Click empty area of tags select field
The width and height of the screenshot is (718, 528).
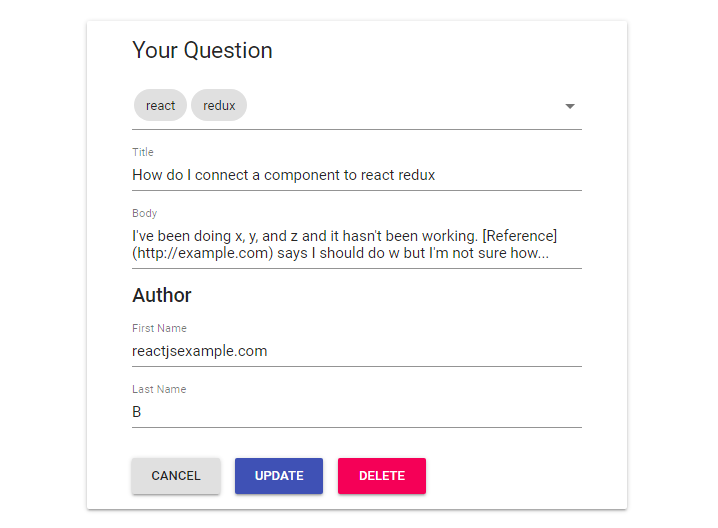pos(400,106)
